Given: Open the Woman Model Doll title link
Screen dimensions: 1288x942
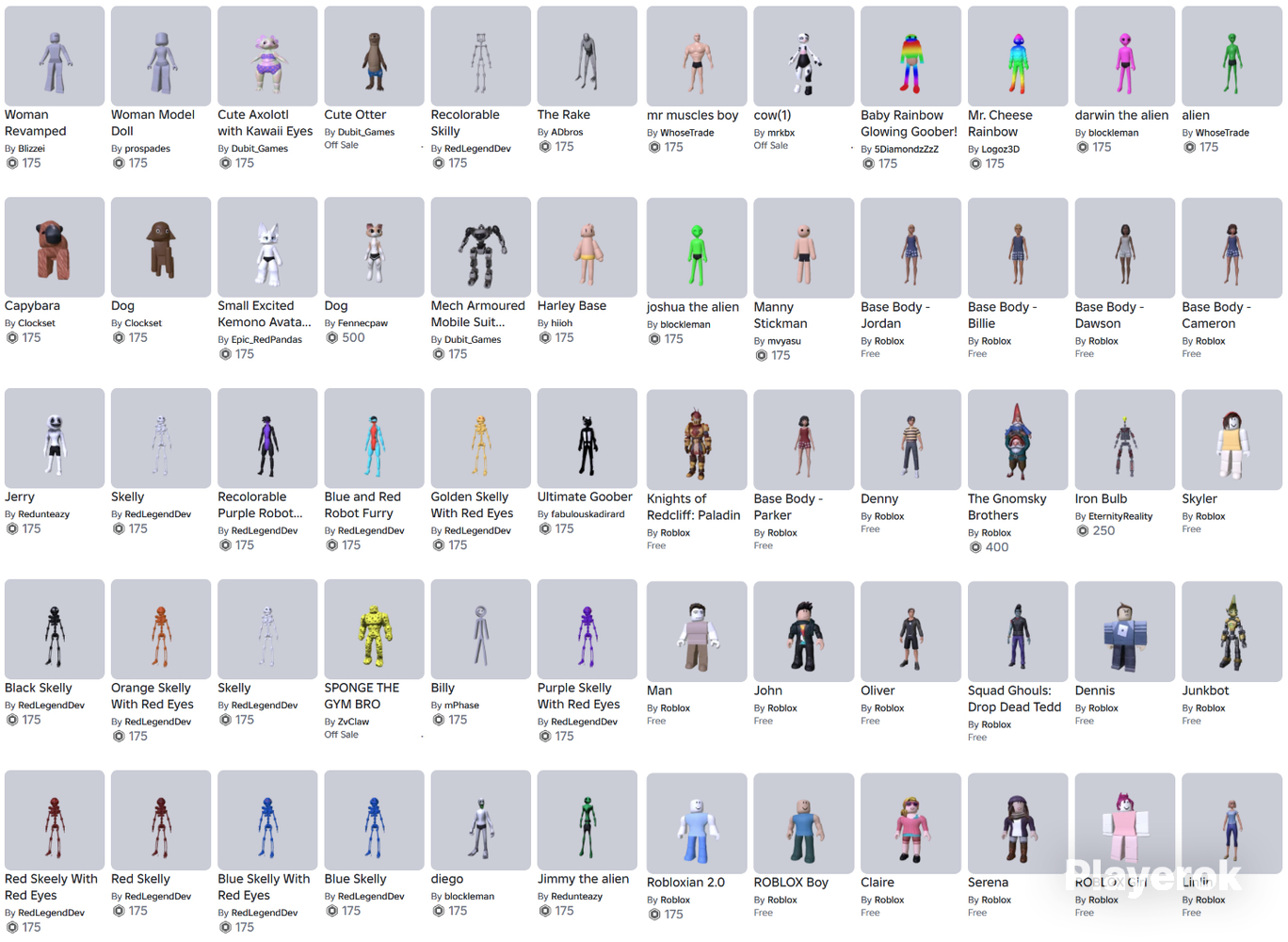Looking at the screenshot, I should point(153,122).
